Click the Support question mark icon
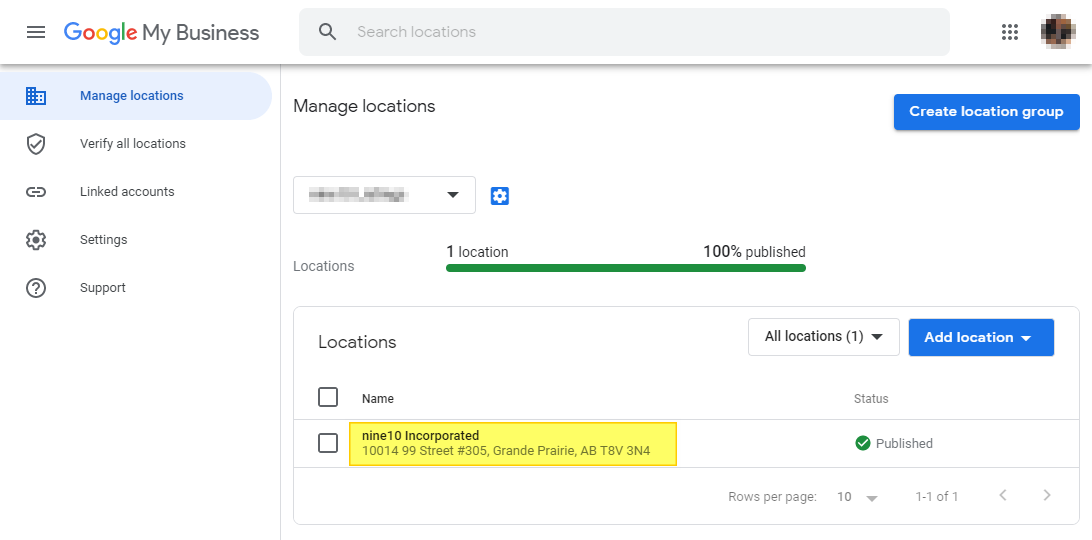1092x540 pixels. [36, 288]
